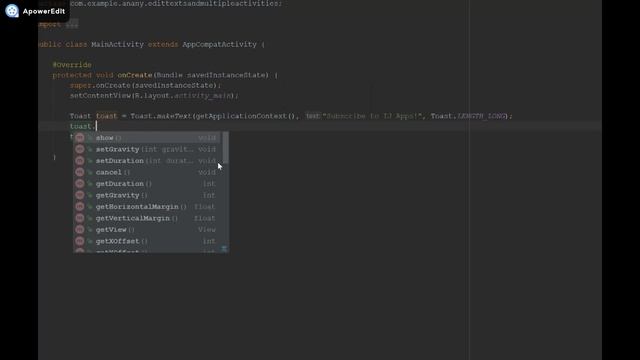Pick getHorizontalMargin() suggestion
Image resolution: width=640 pixels, height=360 pixels.
(x=147, y=207)
